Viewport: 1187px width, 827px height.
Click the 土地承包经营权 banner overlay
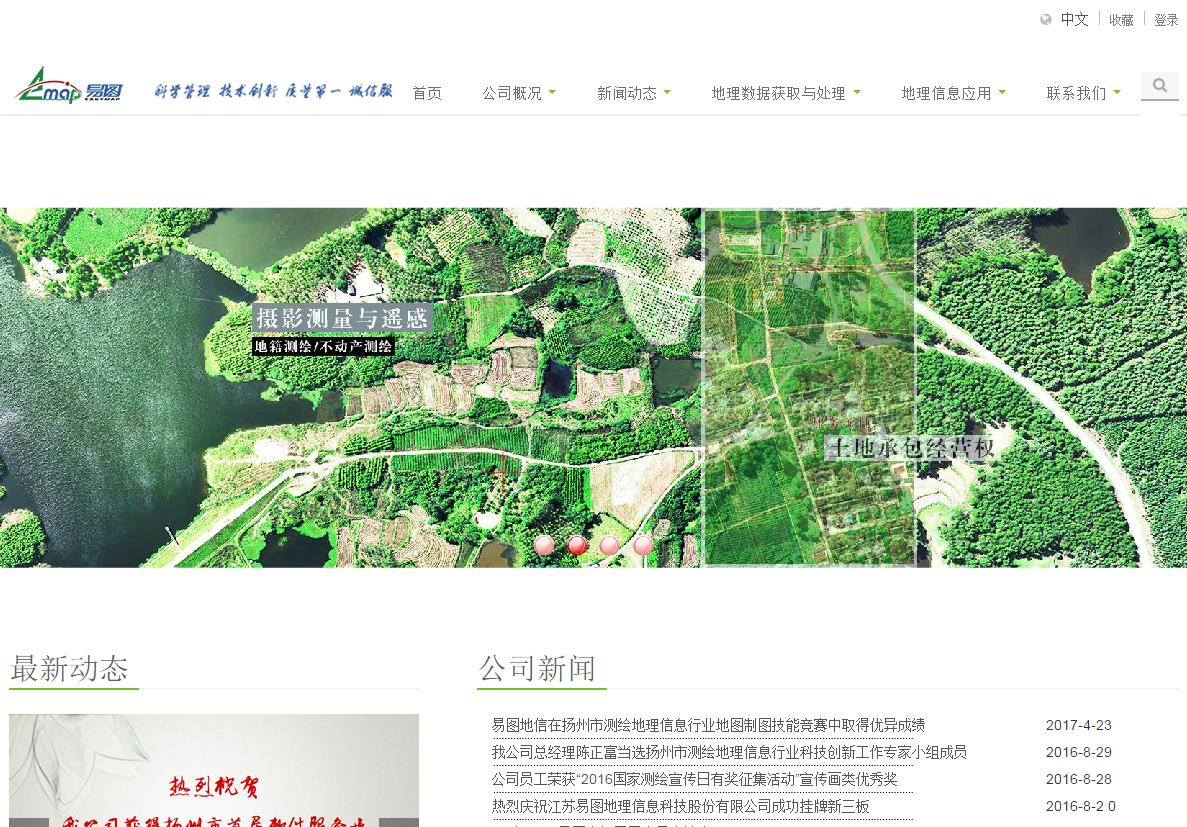tap(909, 448)
